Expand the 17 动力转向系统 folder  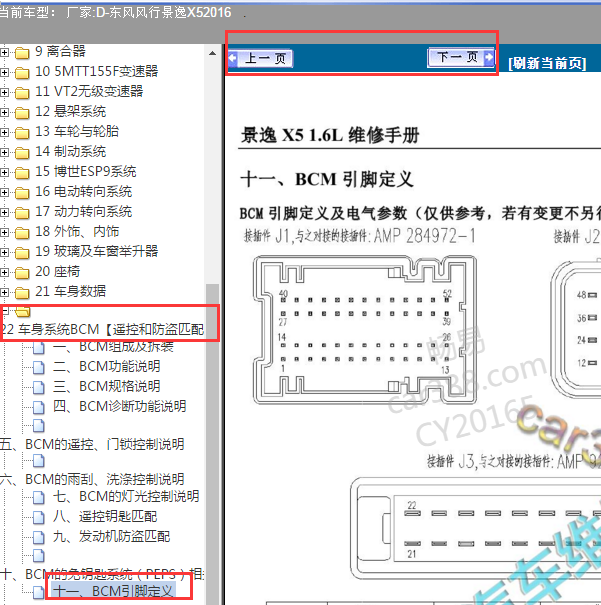(x=4, y=212)
